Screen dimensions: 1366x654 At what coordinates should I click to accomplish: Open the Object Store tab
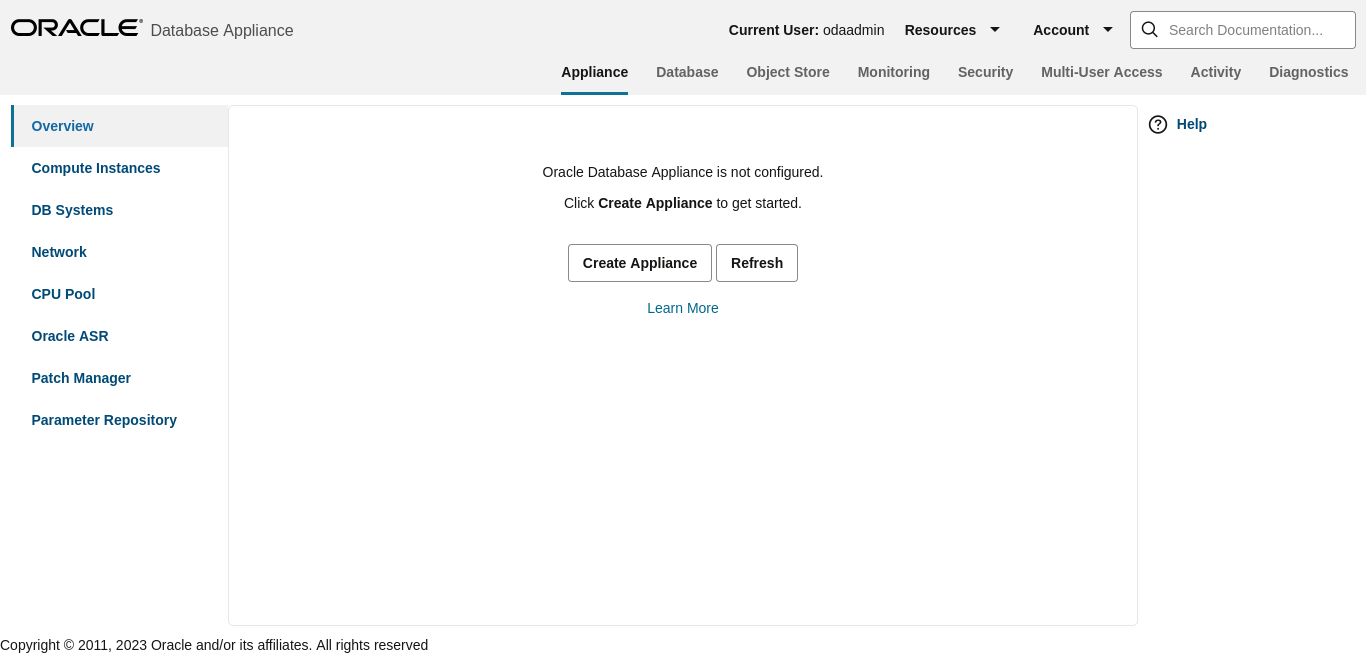(788, 72)
